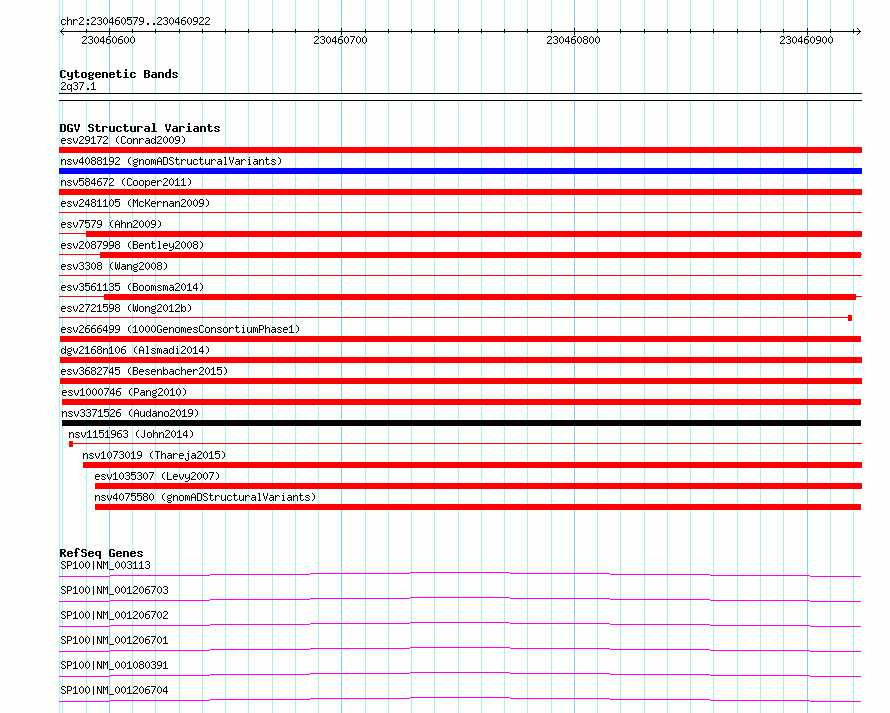890x713 pixels.
Task: Open SP100|NM_001206701 transcript label
Action: point(114,640)
